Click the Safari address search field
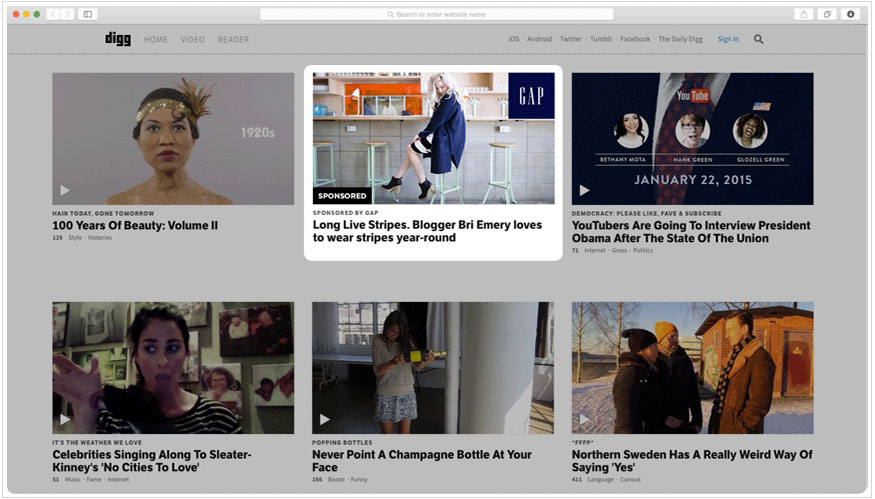Viewport: 875px width, 499px height. [436, 14]
